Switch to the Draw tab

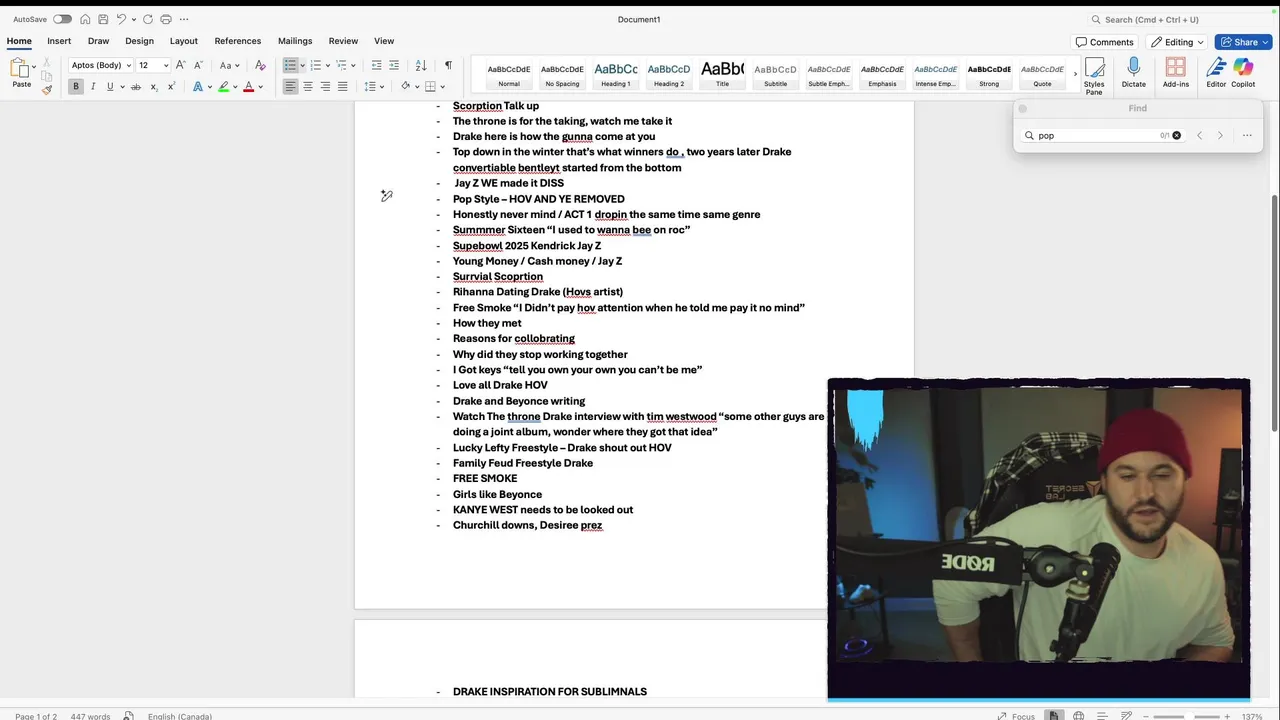pyautogui.click(x=98, y=41)
